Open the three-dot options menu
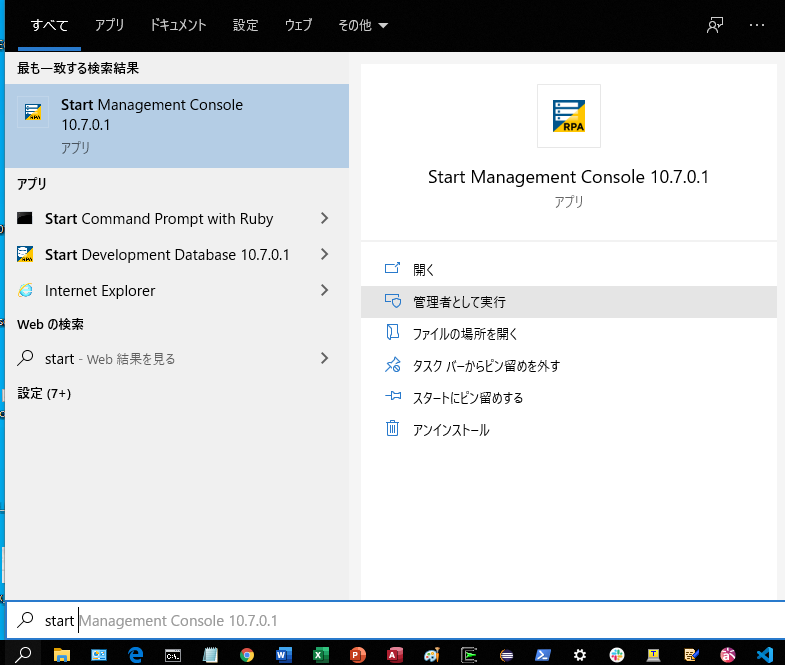The width and height of the screenshot is (785, 665). point(756,25)
